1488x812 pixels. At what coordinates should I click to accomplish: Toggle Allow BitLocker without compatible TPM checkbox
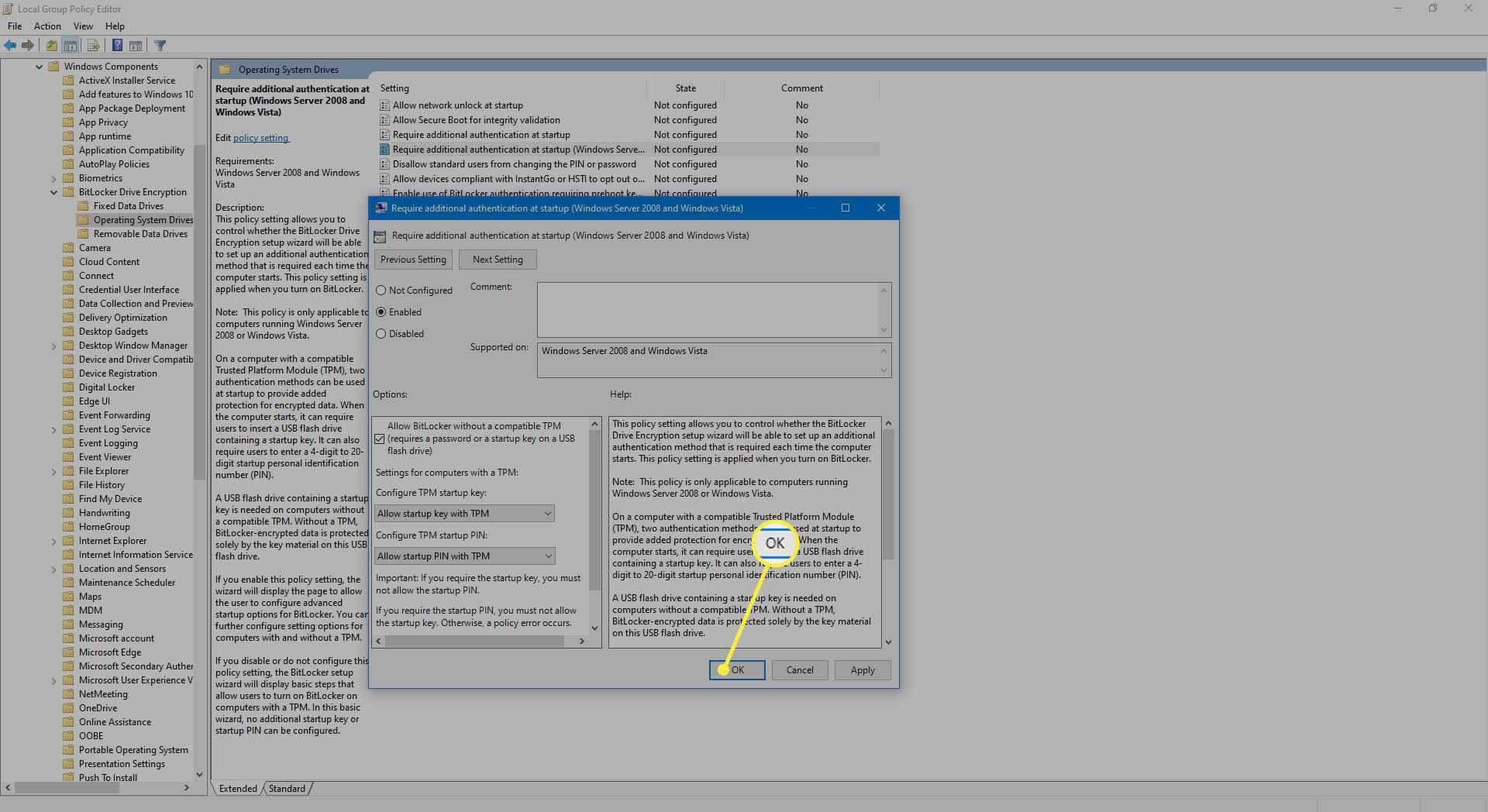380,439
